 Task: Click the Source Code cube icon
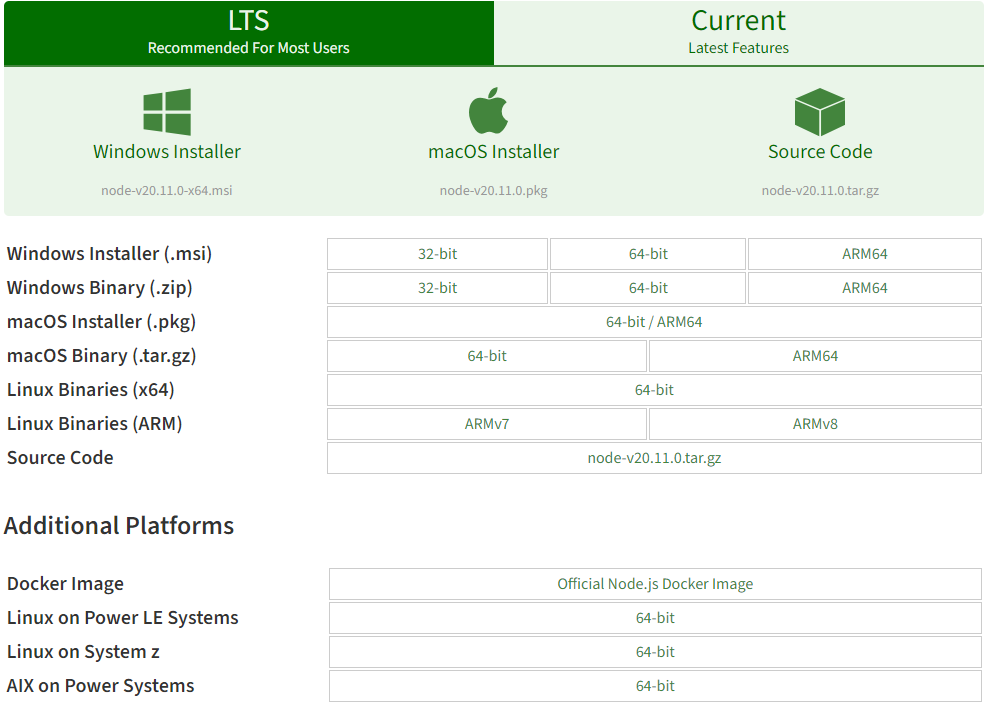pos(820,112)
